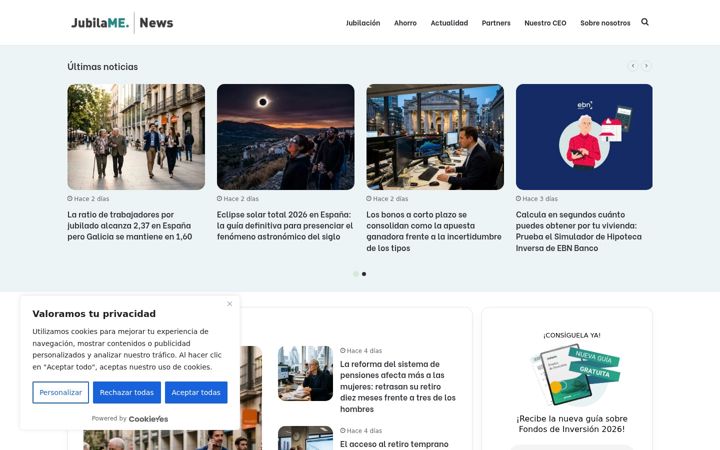Advance to next slide in Últimas noticias

click(646, 66)
